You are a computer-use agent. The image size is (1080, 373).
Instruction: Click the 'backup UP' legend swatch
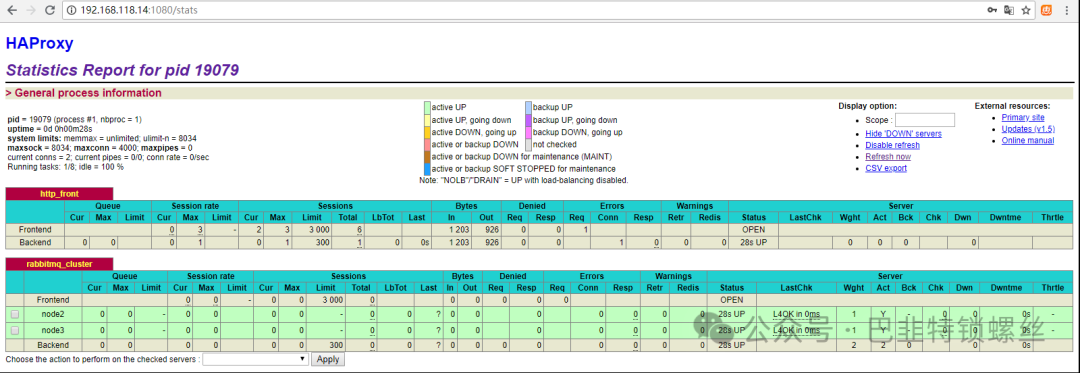pyautogui.click(x=528, y=107)
